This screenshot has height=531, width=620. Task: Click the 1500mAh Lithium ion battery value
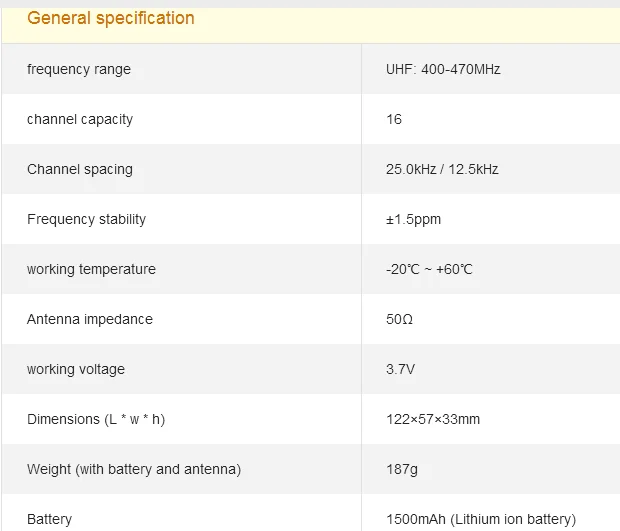[x=481, y=519]
